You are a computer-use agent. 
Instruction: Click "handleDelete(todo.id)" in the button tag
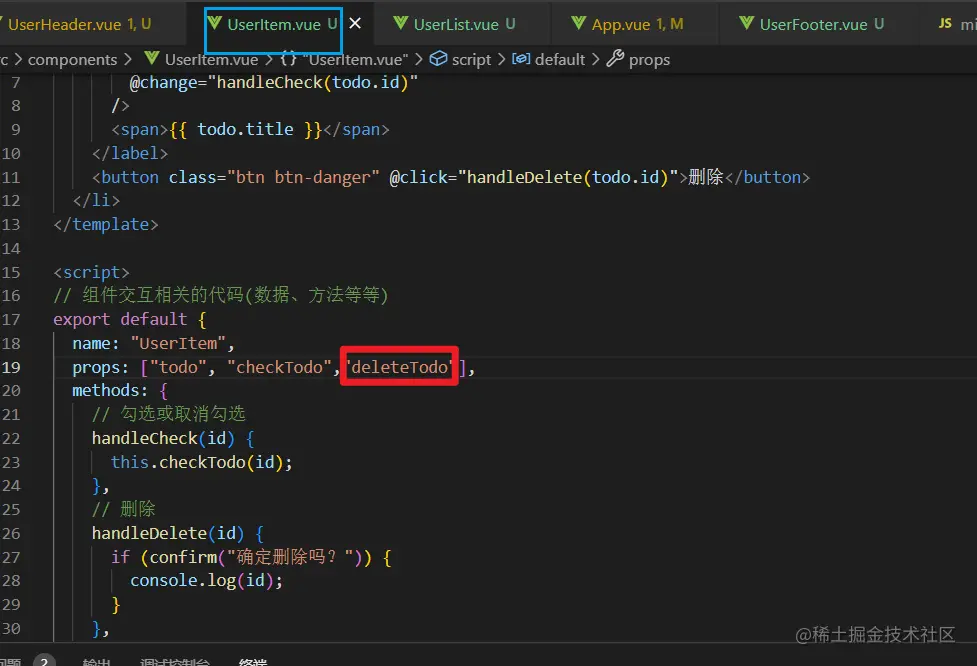click(568, 178)
